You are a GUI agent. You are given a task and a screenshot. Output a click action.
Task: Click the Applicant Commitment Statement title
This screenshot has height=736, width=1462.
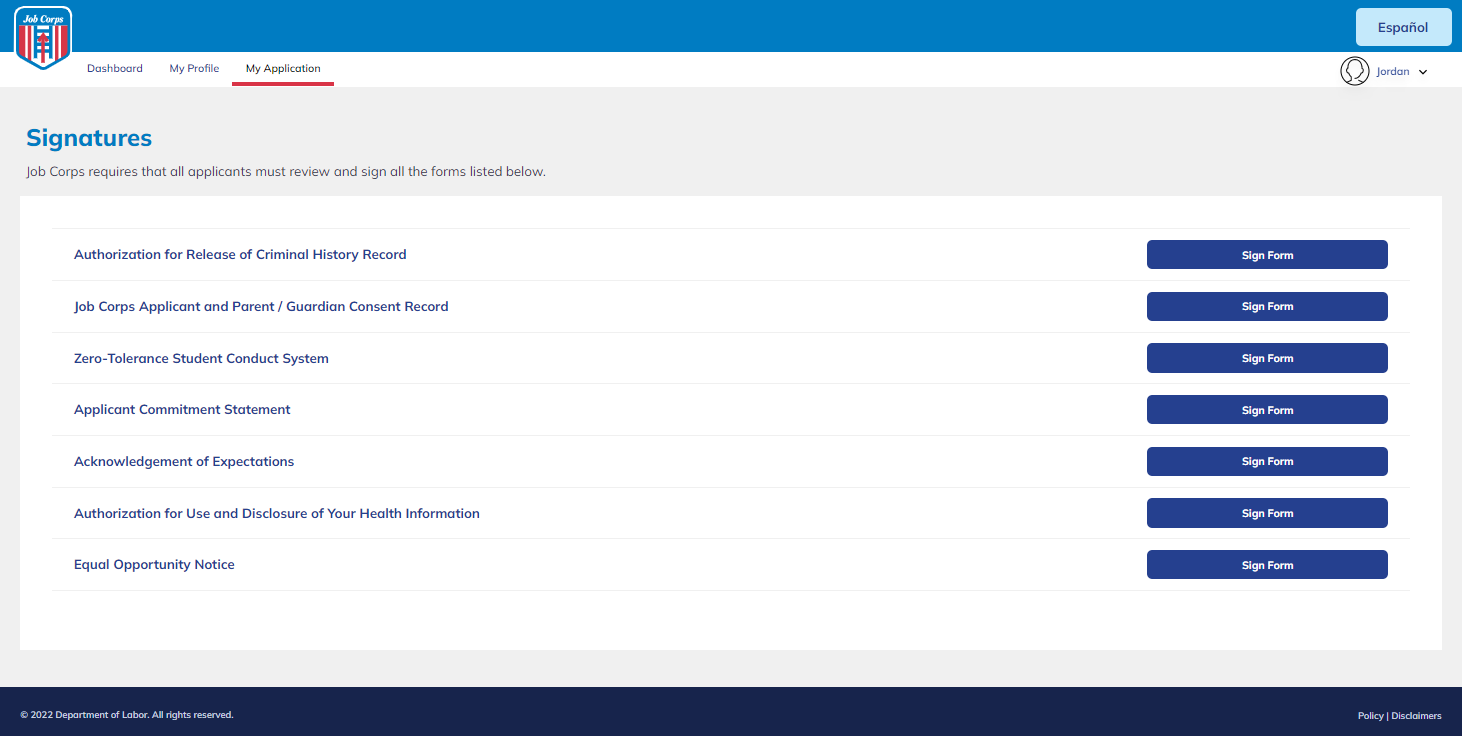(182, 410)
